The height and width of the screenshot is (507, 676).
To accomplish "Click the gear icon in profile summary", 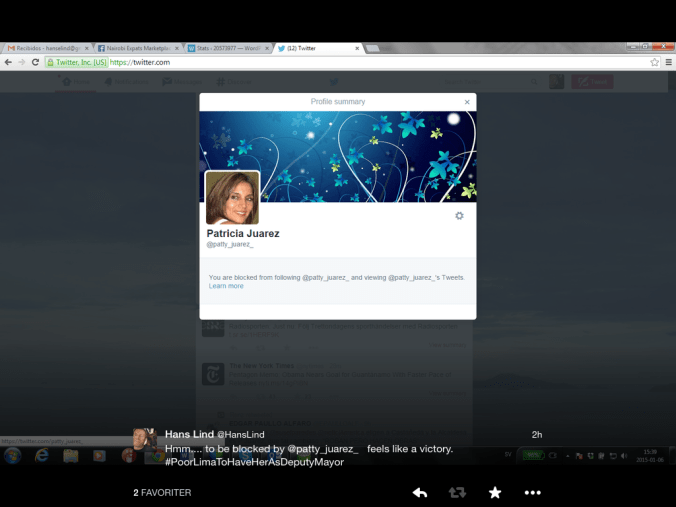I will click(x=459, y=216).
